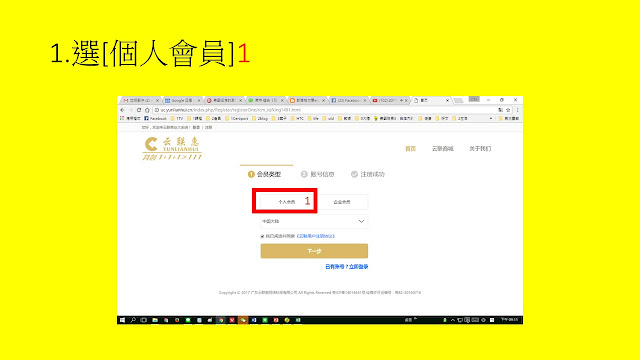Open the 关于我们 about navigation item
Screen dimensions: 640x360
(480, 149)
